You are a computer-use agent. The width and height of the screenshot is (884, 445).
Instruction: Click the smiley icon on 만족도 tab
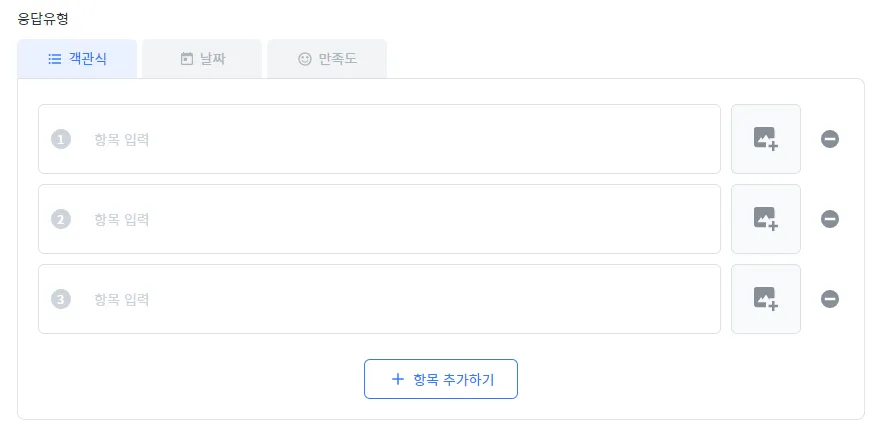point(305,59)
